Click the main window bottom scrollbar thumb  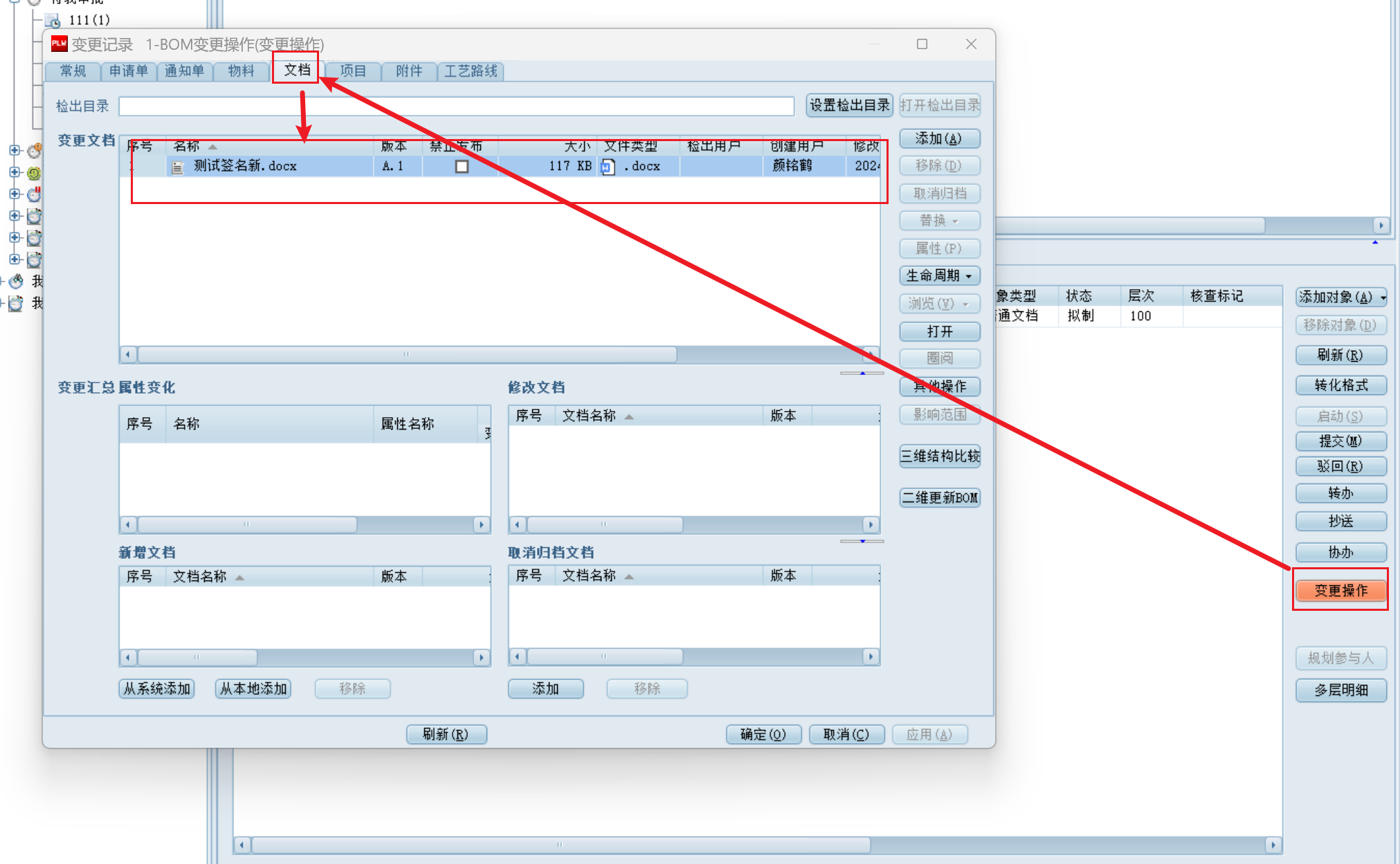click(x=561, y=845)
